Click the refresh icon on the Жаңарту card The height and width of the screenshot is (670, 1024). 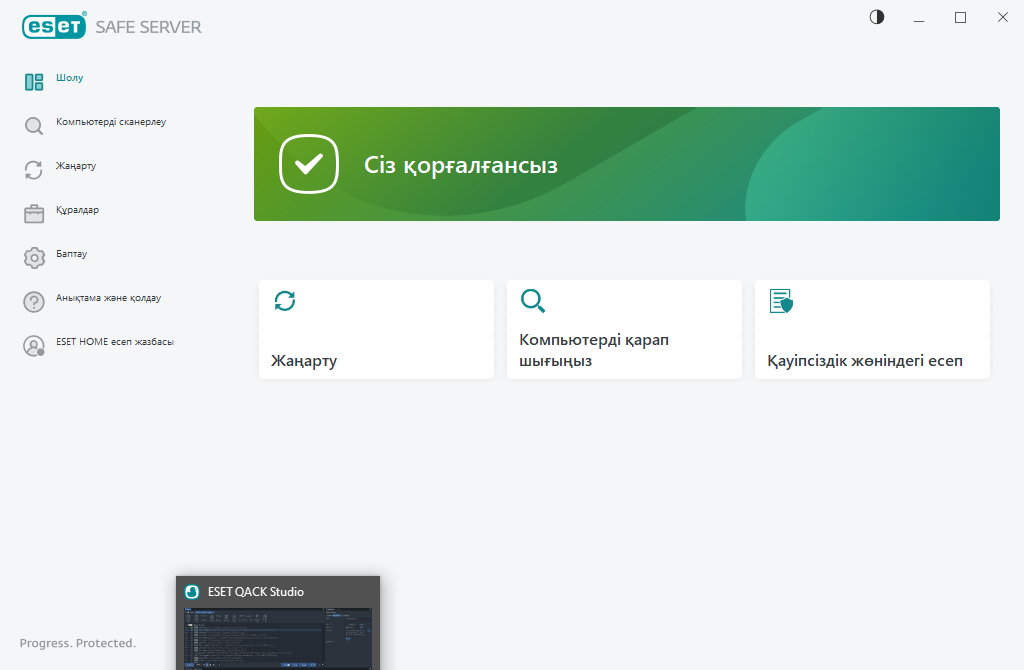286,301
